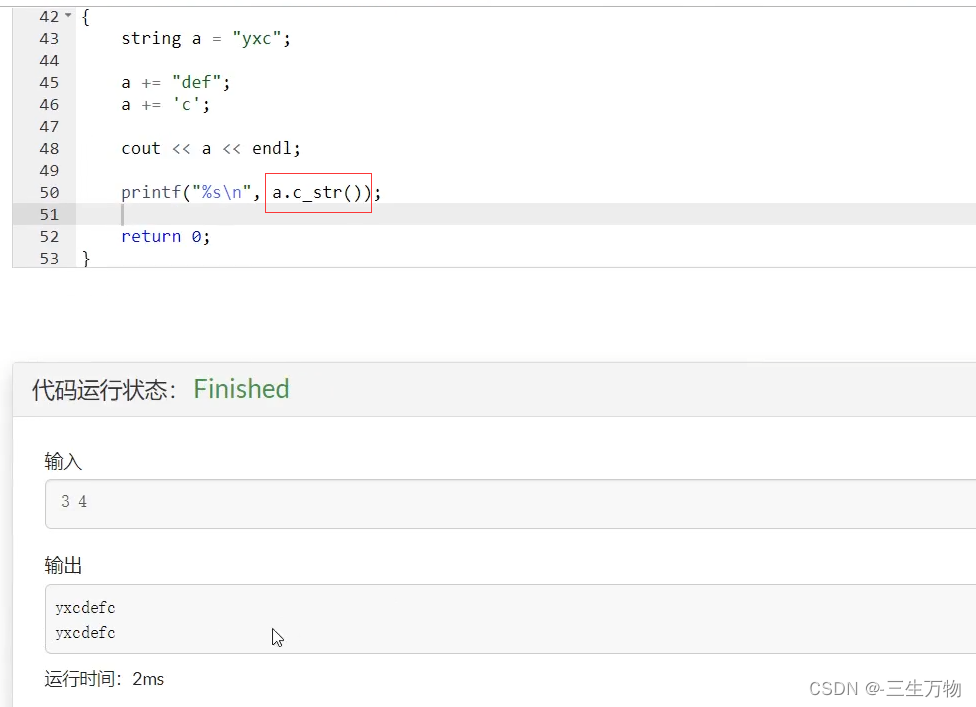976x707 pixels.
Task: Click line number 52 in gutter
Action: (49, 236)
